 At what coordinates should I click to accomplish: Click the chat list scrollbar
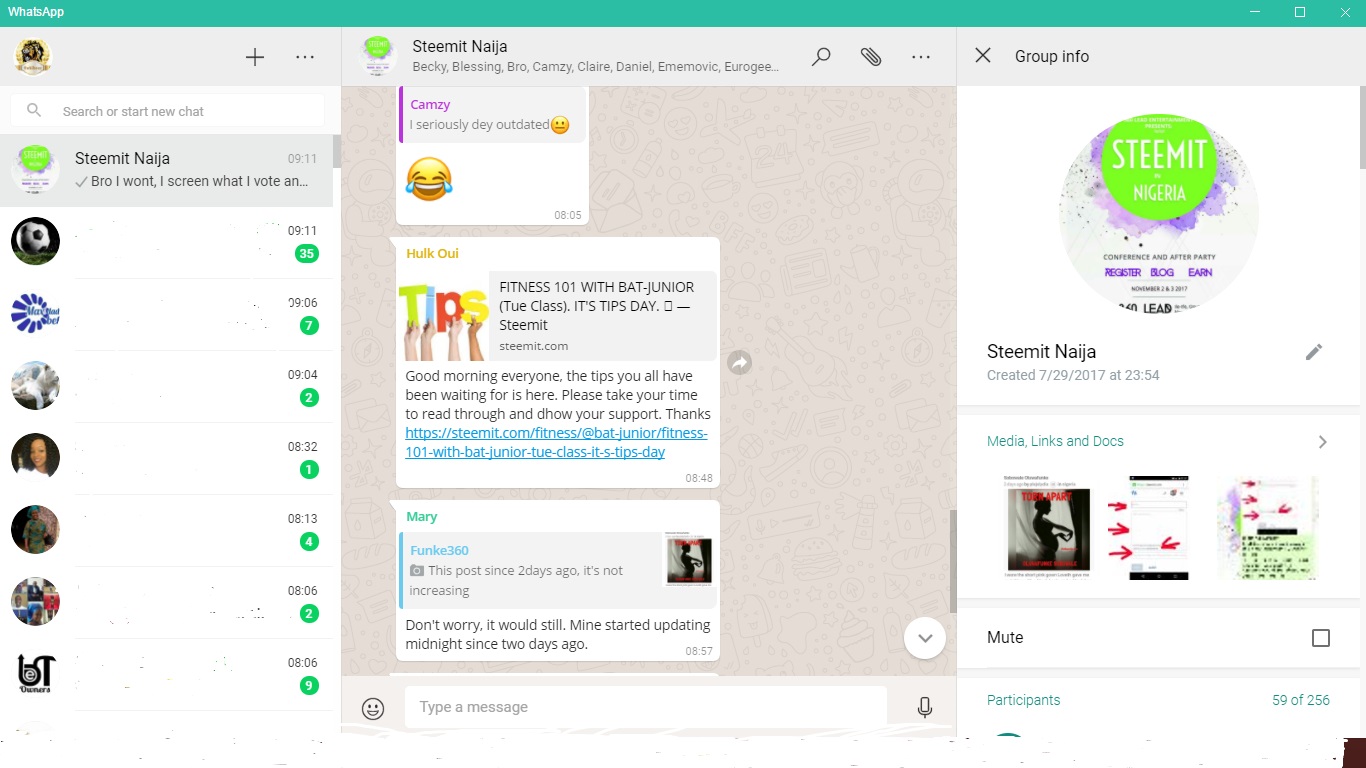[x=337, y=152]
